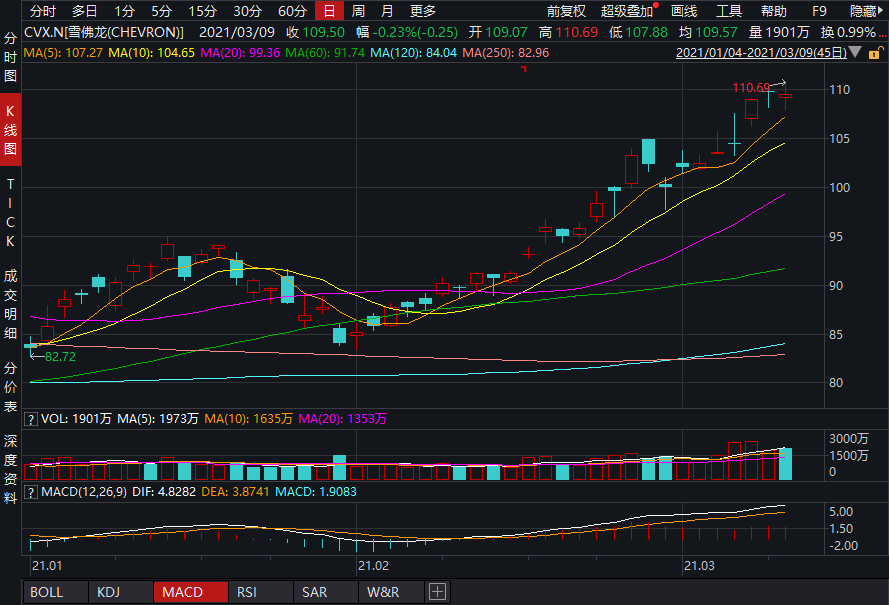The height and width of the screenshot is (605, 889).
Task: Expand the 更多 periods menu
Action: click(x=423, y=12)
